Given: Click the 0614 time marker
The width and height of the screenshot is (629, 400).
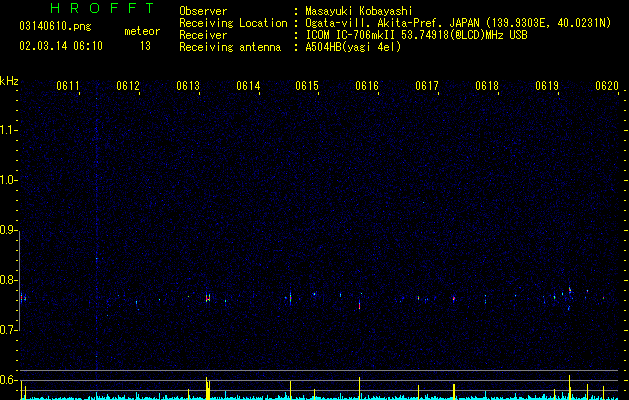Looking at the screenshot, I should pos(248,85).
